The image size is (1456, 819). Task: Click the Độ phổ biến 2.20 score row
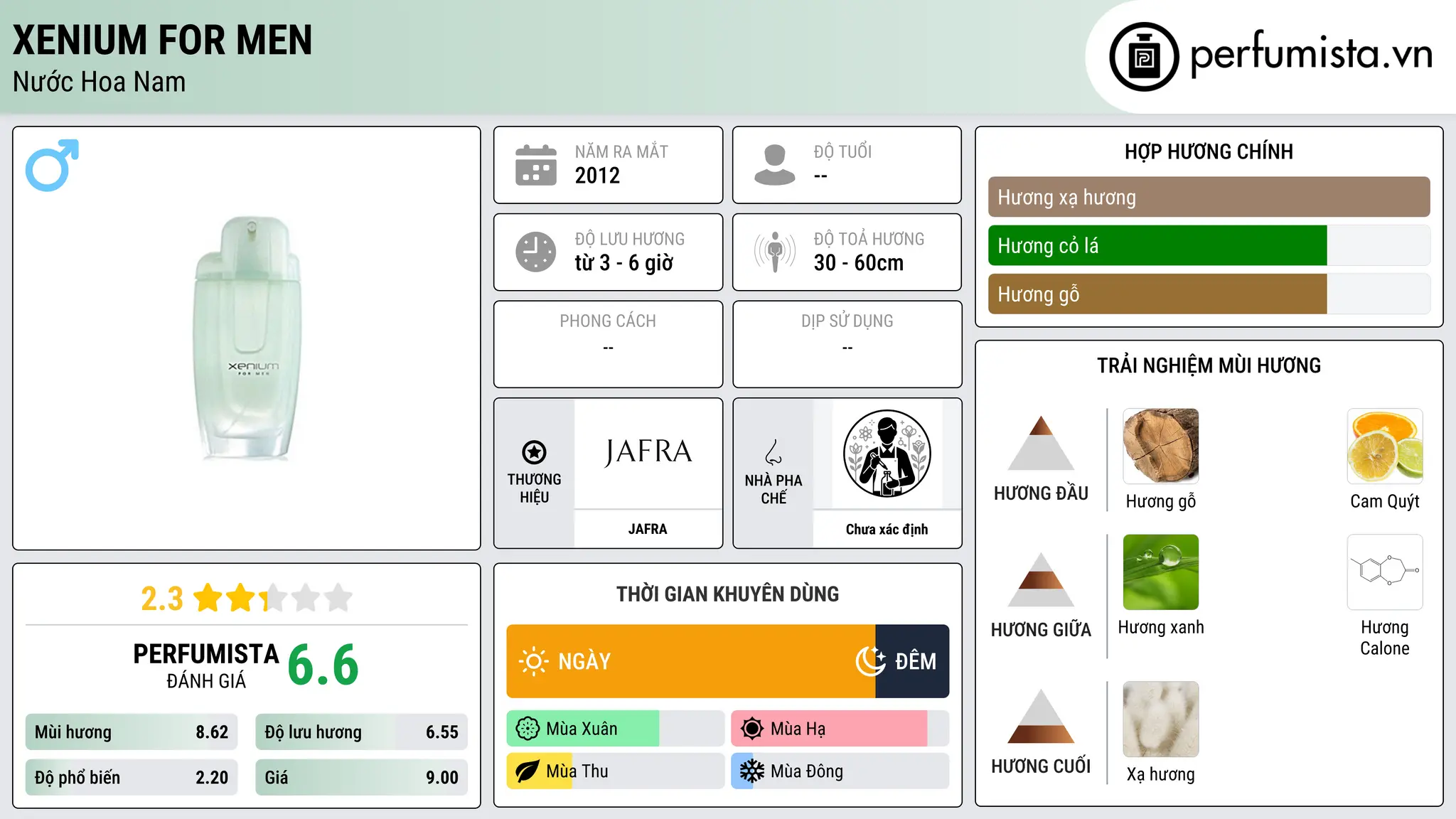[x=132, y=777]
